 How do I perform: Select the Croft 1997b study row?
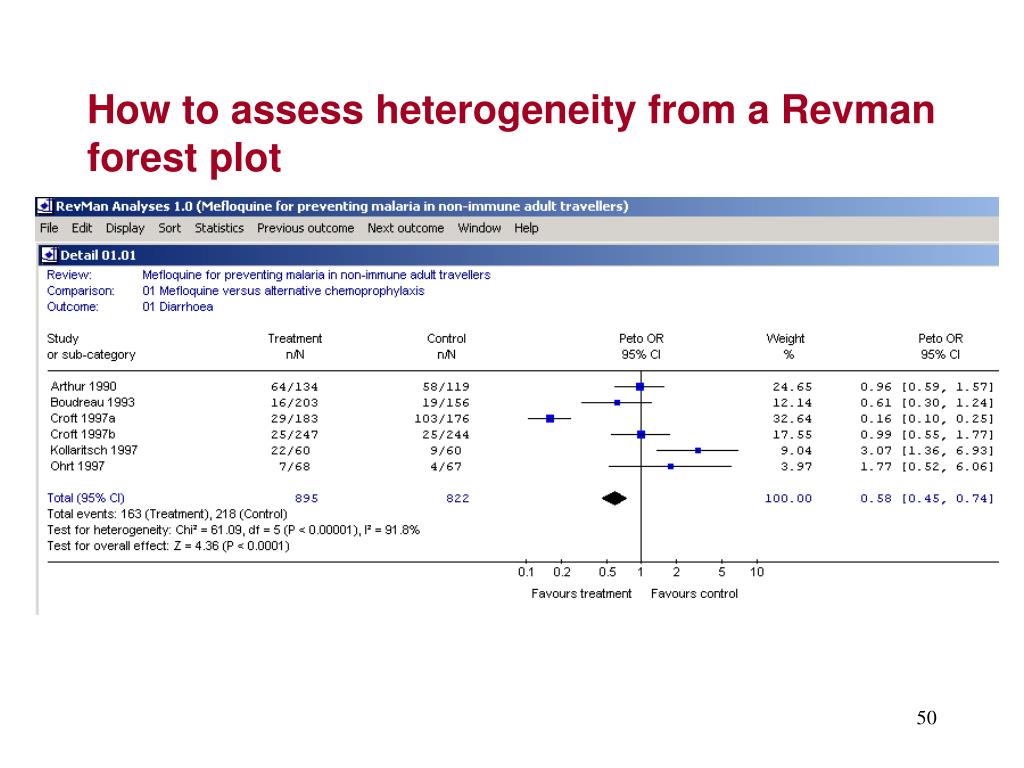522,434
